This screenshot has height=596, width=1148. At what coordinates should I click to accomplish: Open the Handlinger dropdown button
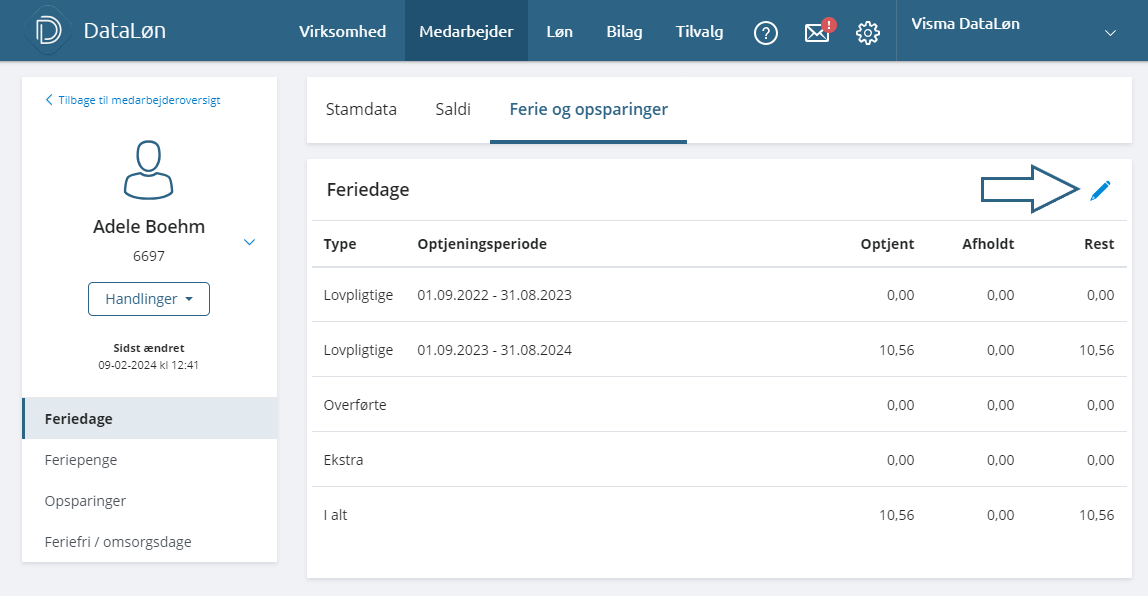pos(149,299)
